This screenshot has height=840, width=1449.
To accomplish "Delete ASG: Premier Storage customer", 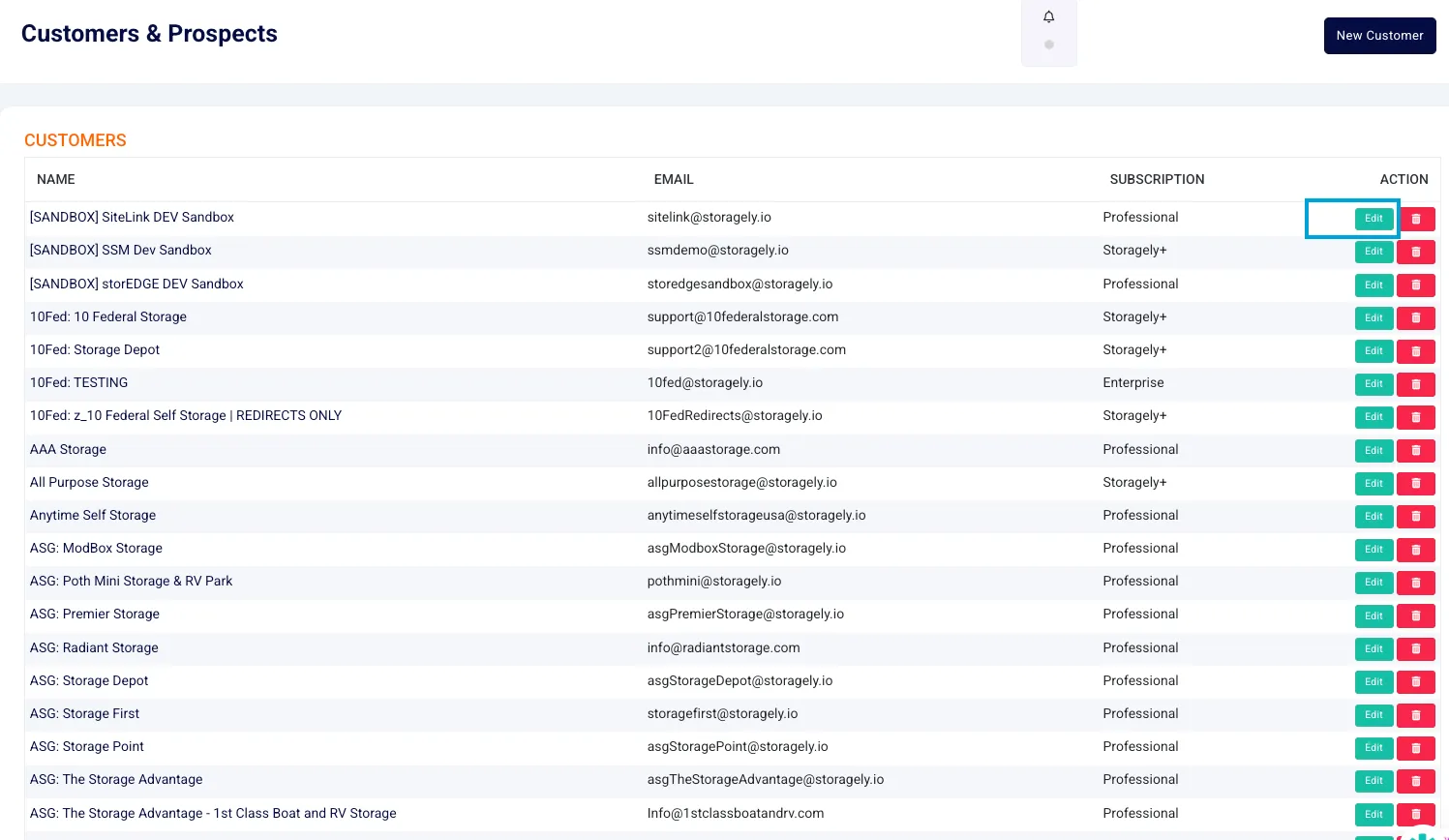I will (x=1416, y=616).
